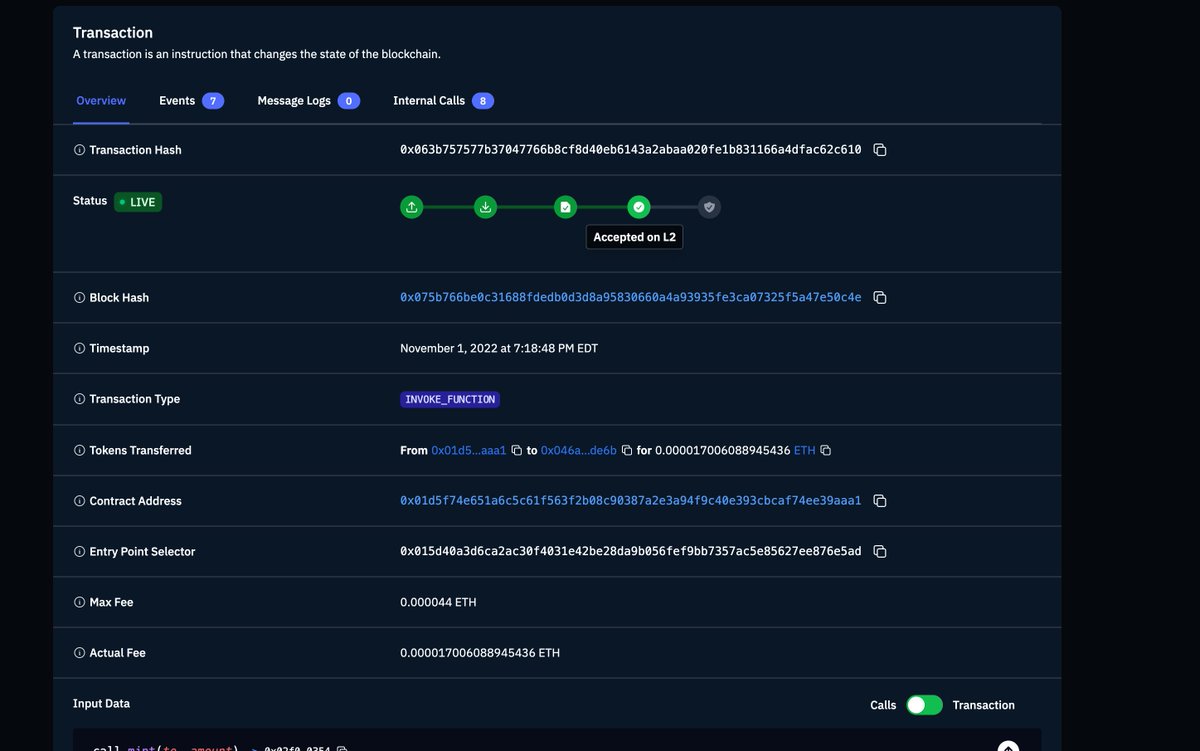
Task: Click the grey shield status step icon
Action: (x=709, y=207)
